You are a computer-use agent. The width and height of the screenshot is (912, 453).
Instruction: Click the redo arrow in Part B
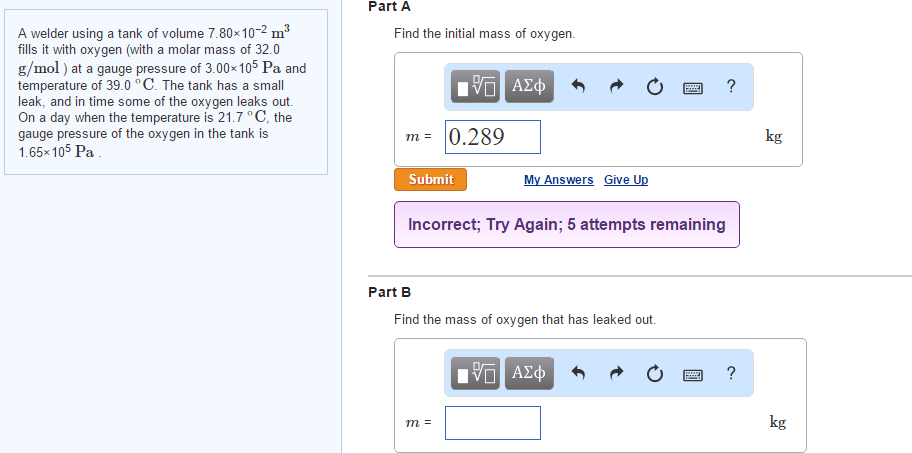tap(616, 373)
